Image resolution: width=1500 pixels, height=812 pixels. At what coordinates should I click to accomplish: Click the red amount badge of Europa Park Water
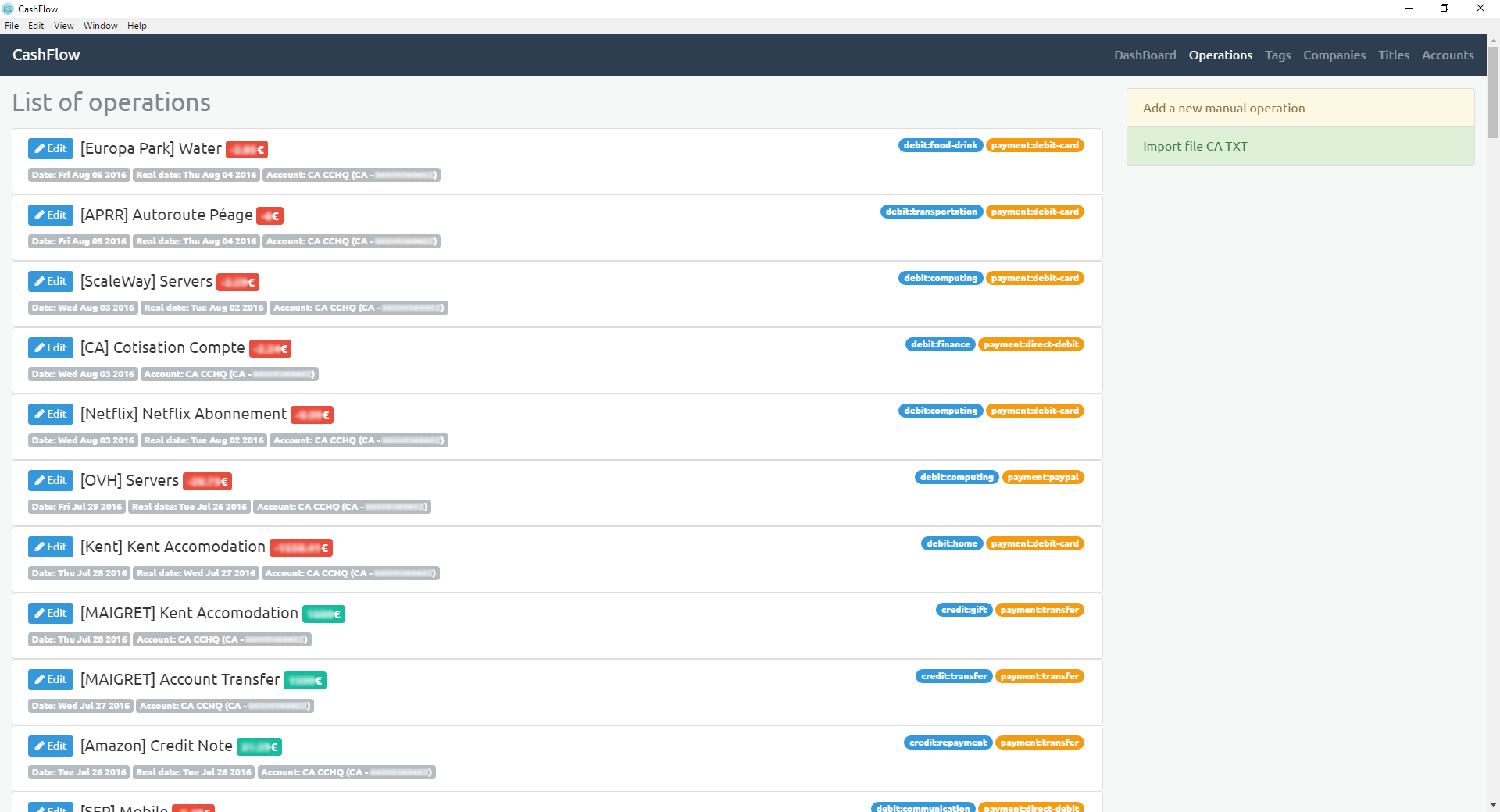click(247, 150)
